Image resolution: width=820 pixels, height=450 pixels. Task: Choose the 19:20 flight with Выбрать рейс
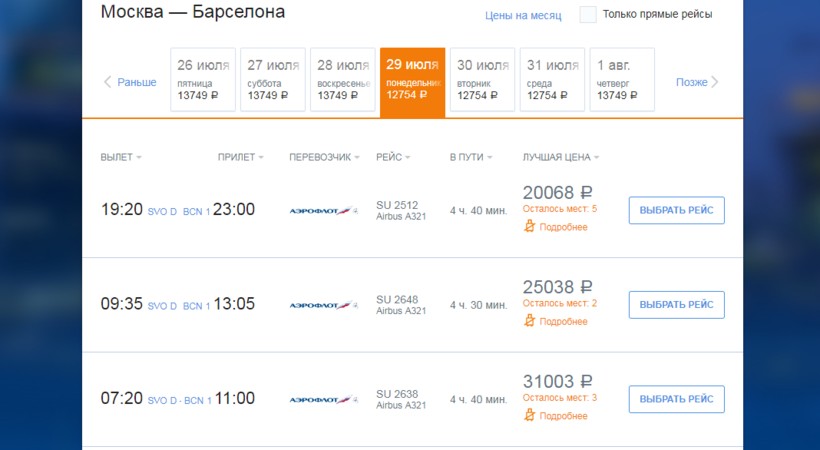point(676,211)
